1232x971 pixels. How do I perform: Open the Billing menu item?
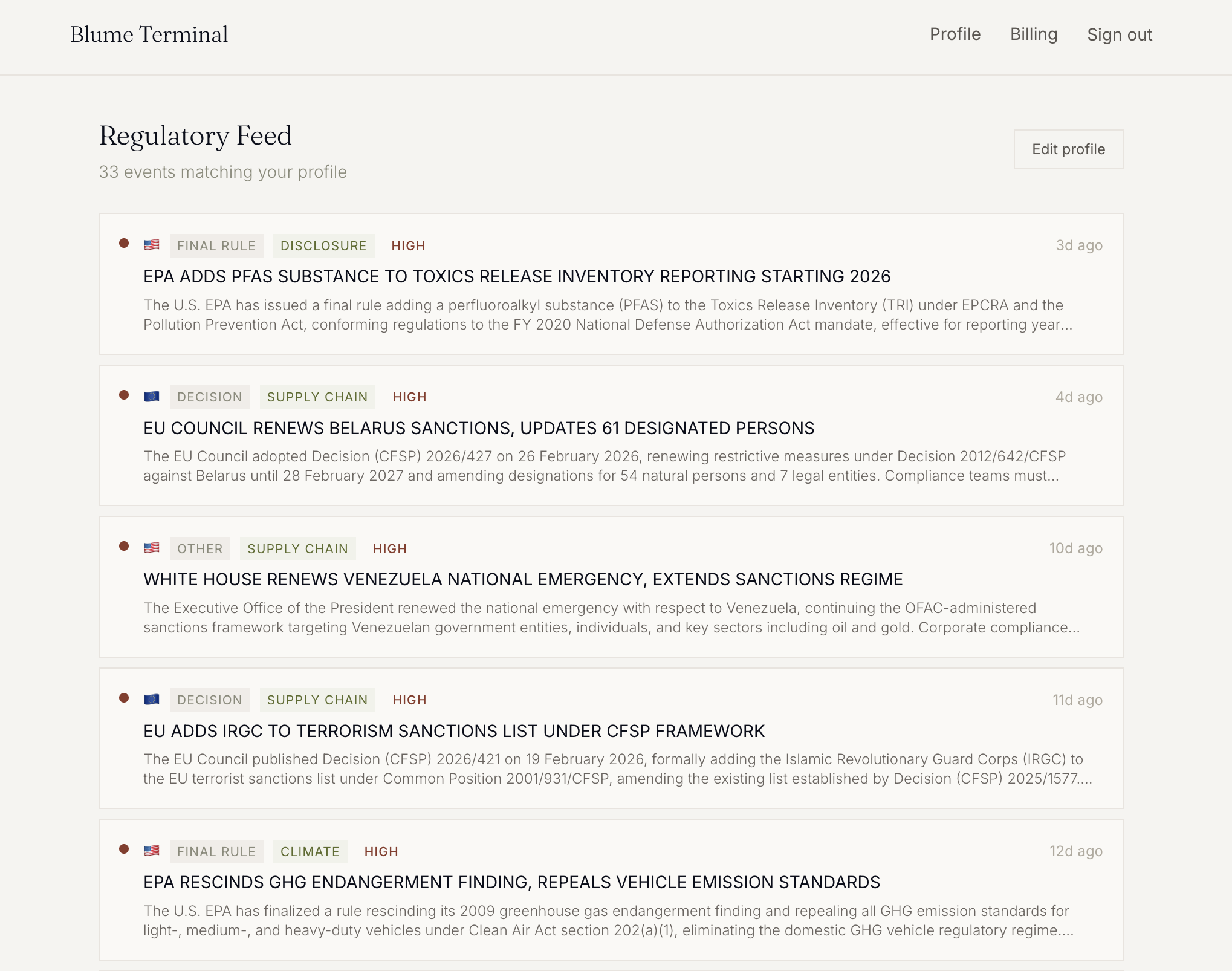point(1034,34)
